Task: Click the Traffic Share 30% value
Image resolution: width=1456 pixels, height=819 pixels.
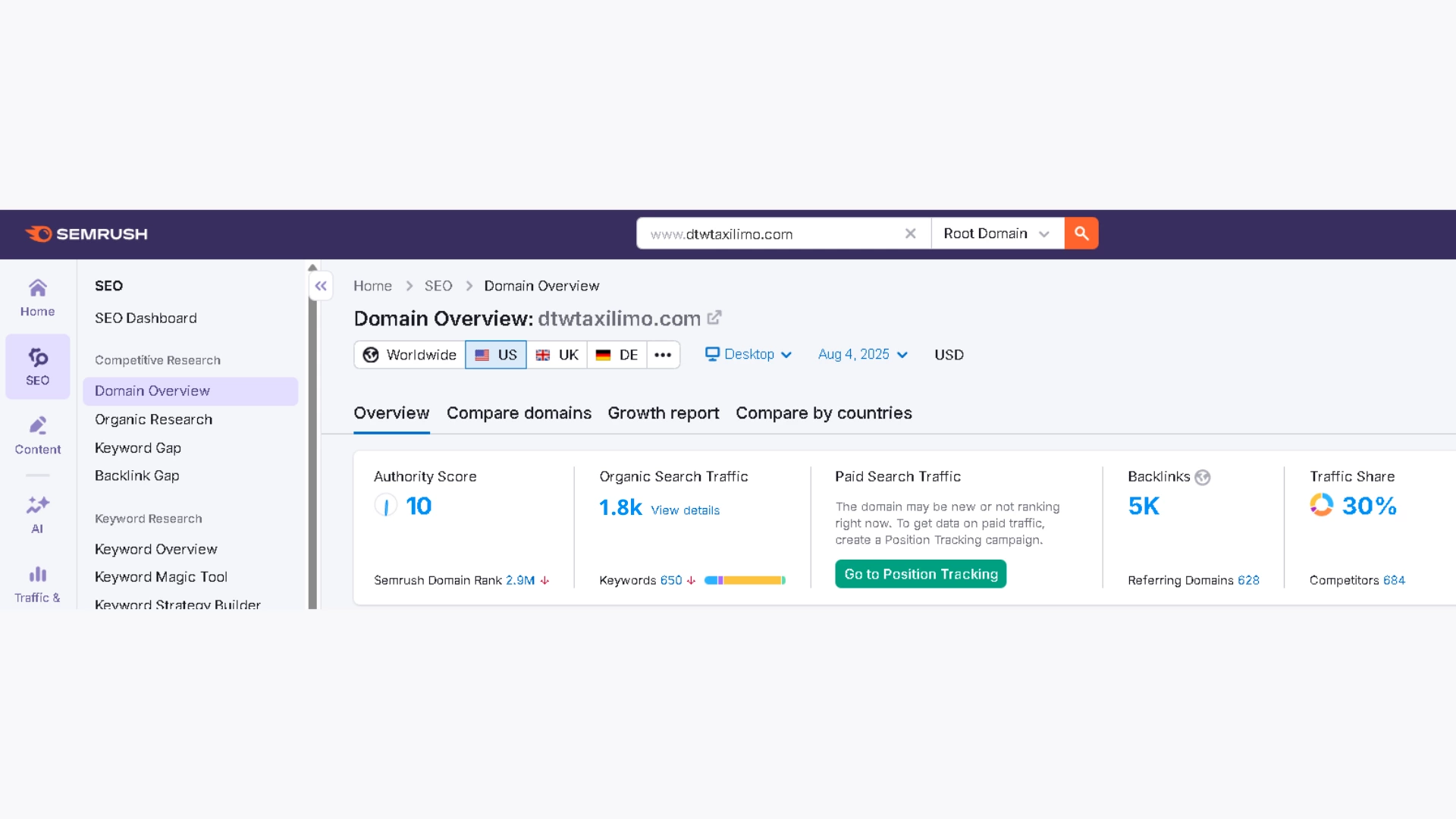Action: point(1370,506)
